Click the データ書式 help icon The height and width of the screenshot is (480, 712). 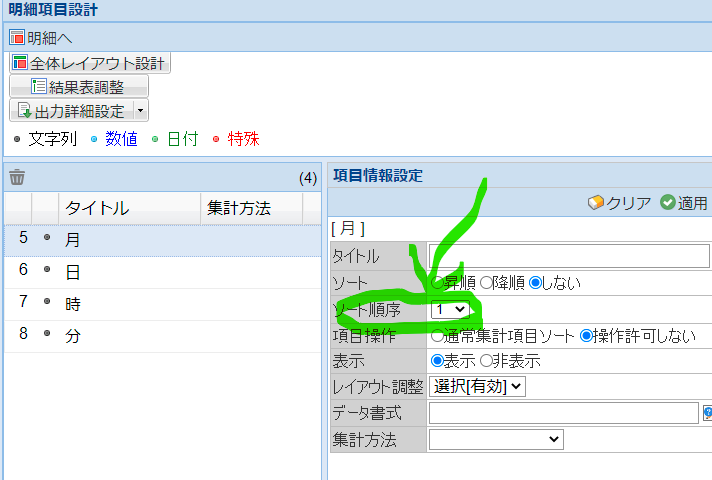[707, 413]
